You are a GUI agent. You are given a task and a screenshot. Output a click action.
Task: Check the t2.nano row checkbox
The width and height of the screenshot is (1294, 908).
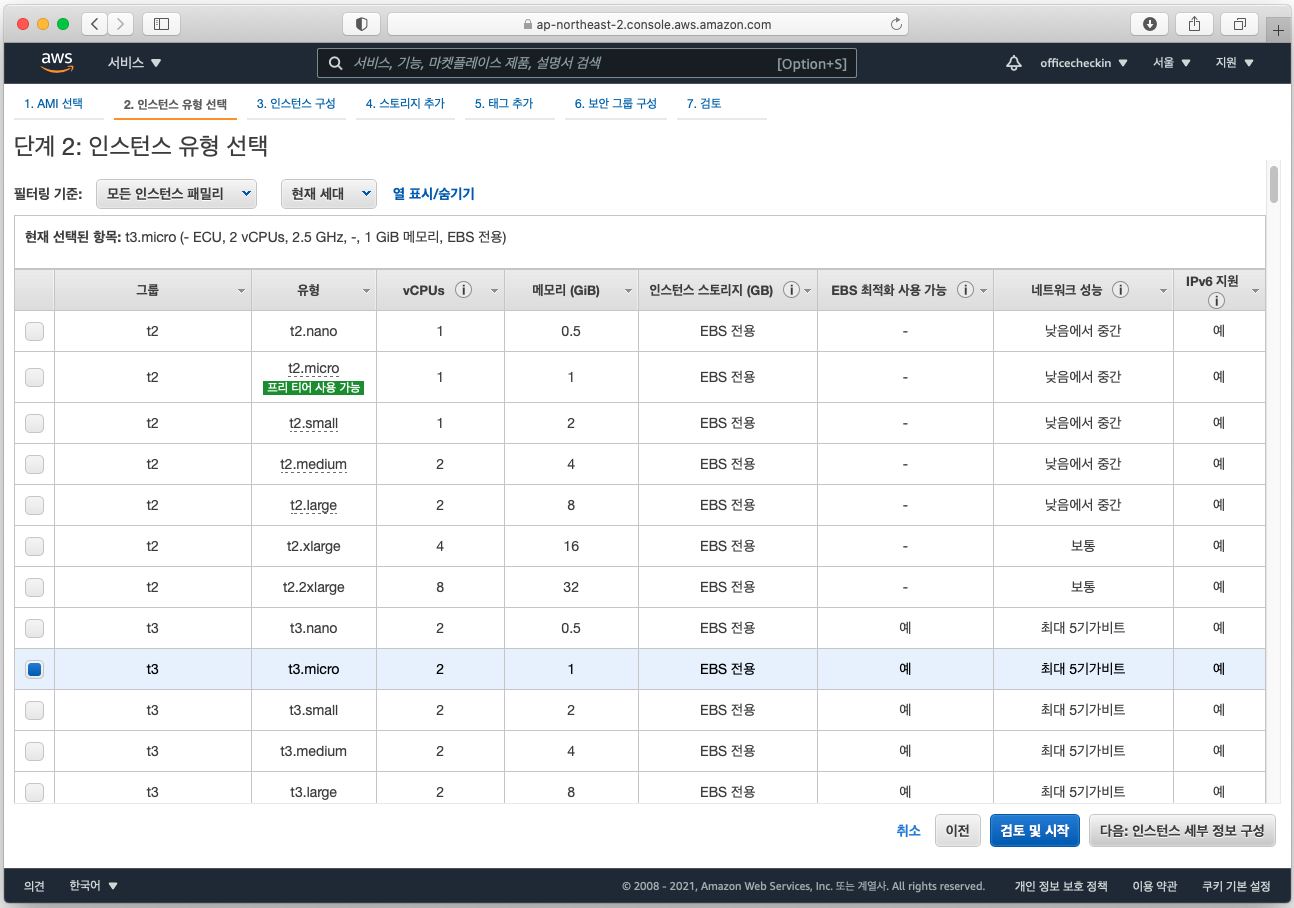click(x=34, y=331)
